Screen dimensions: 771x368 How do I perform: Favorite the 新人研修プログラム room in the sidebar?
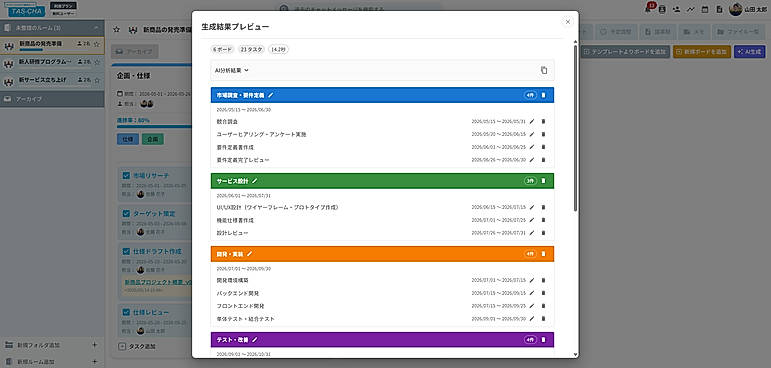pos(97,62)
